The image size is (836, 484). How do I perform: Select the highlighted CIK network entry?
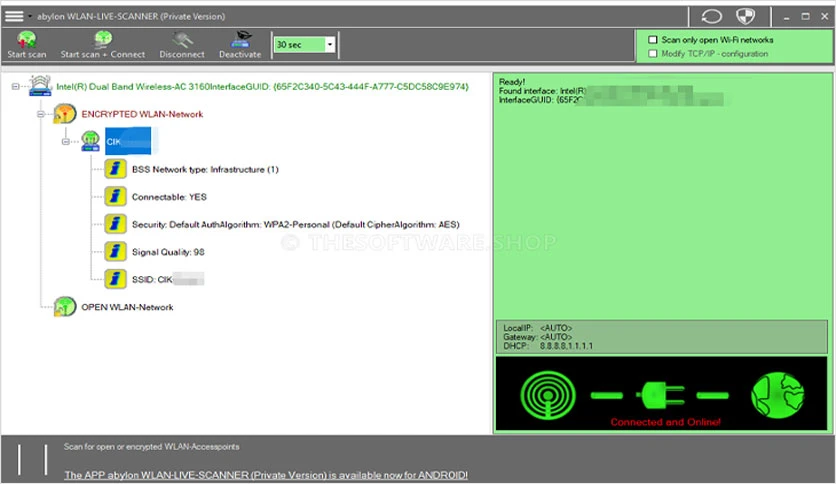coord(128,141)
